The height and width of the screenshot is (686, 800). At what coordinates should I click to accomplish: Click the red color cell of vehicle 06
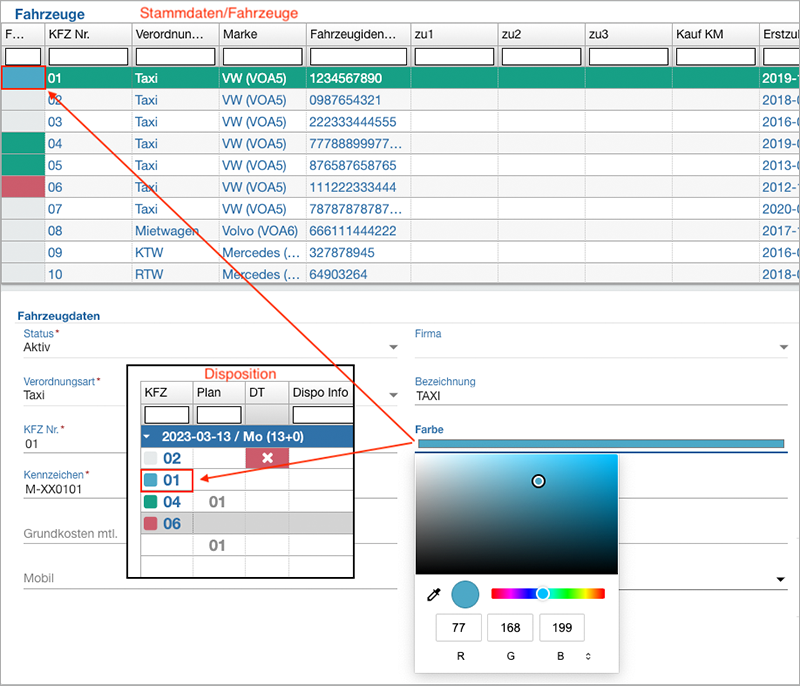pos(23,187)
